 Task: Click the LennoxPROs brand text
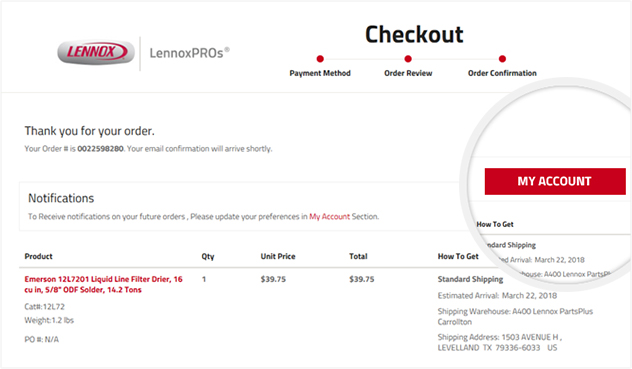pos(189,53)
